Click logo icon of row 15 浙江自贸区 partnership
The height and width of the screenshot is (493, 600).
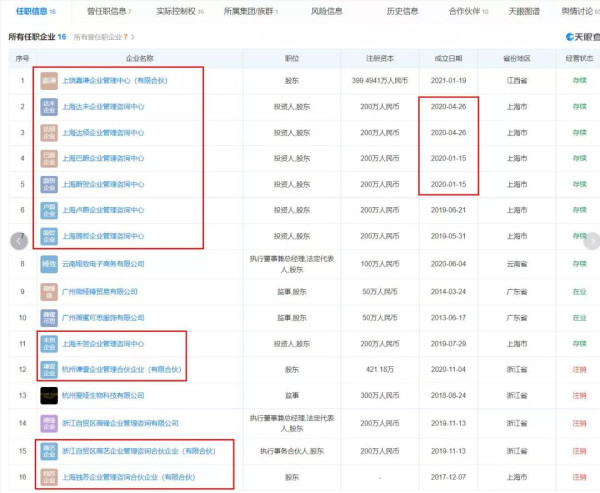click(x=49, y=451)
